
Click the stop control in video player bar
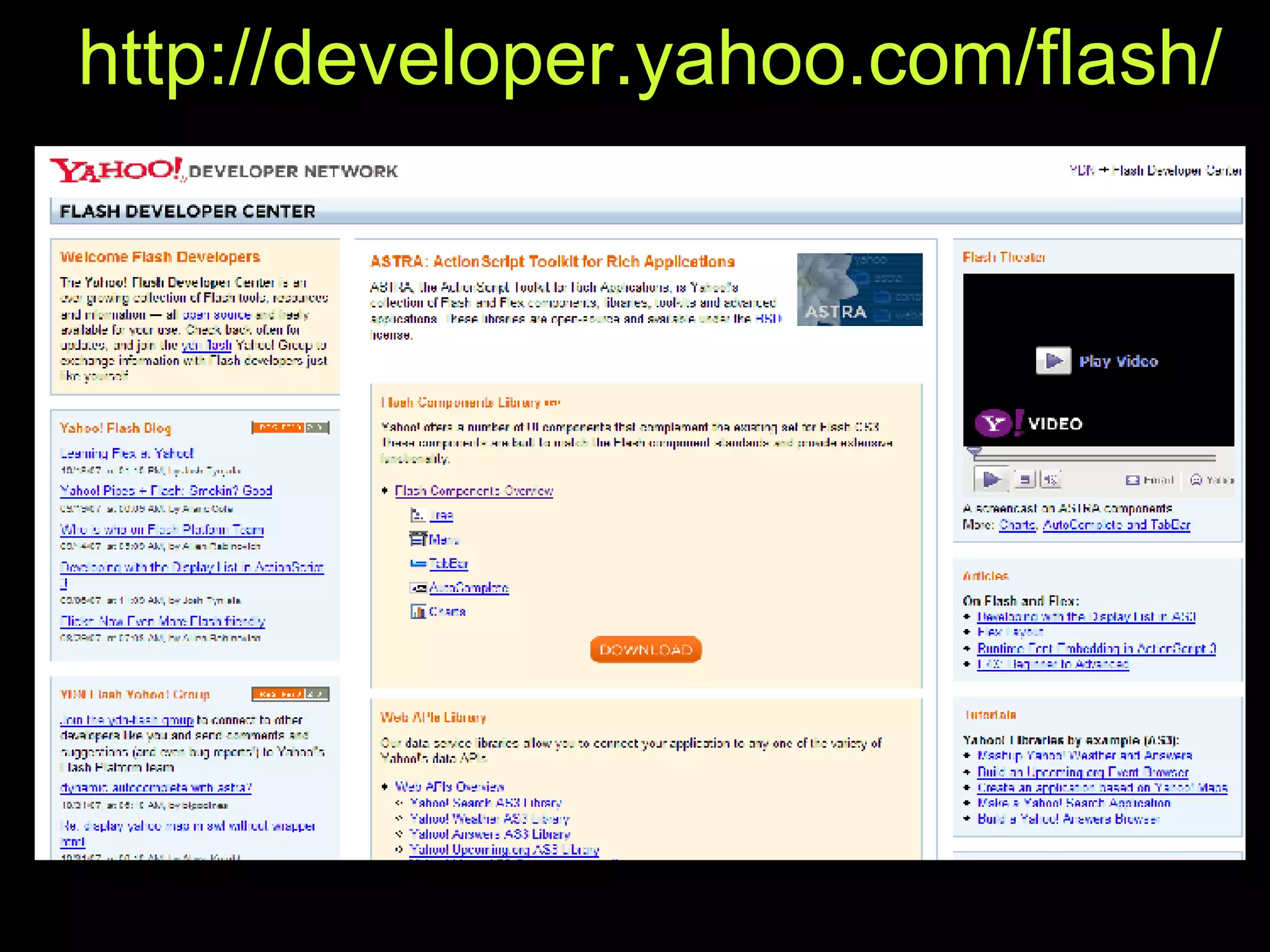[x=1024, y=479]
